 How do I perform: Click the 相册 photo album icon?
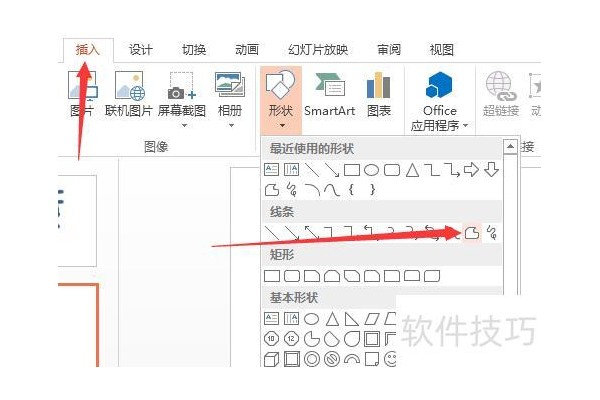[x=230, y=85]
